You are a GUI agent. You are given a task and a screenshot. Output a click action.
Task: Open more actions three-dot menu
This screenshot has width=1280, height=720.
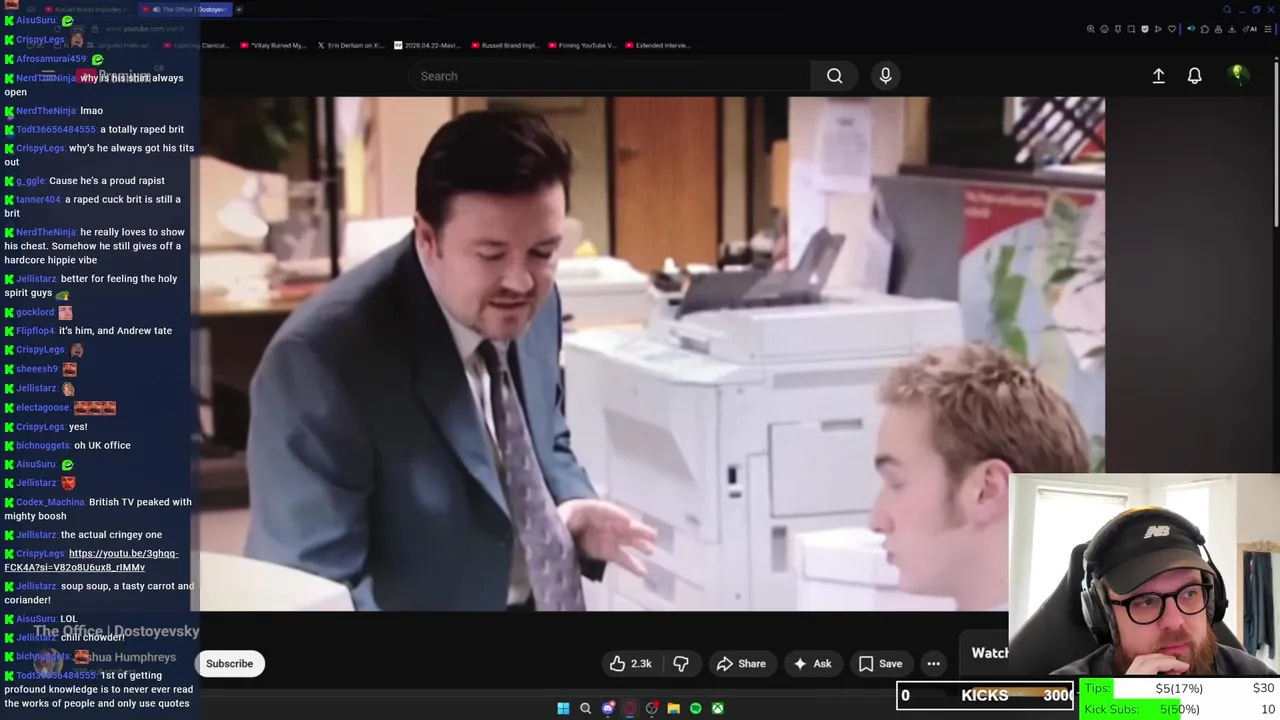pyautogui.click(x=933, y=664)
